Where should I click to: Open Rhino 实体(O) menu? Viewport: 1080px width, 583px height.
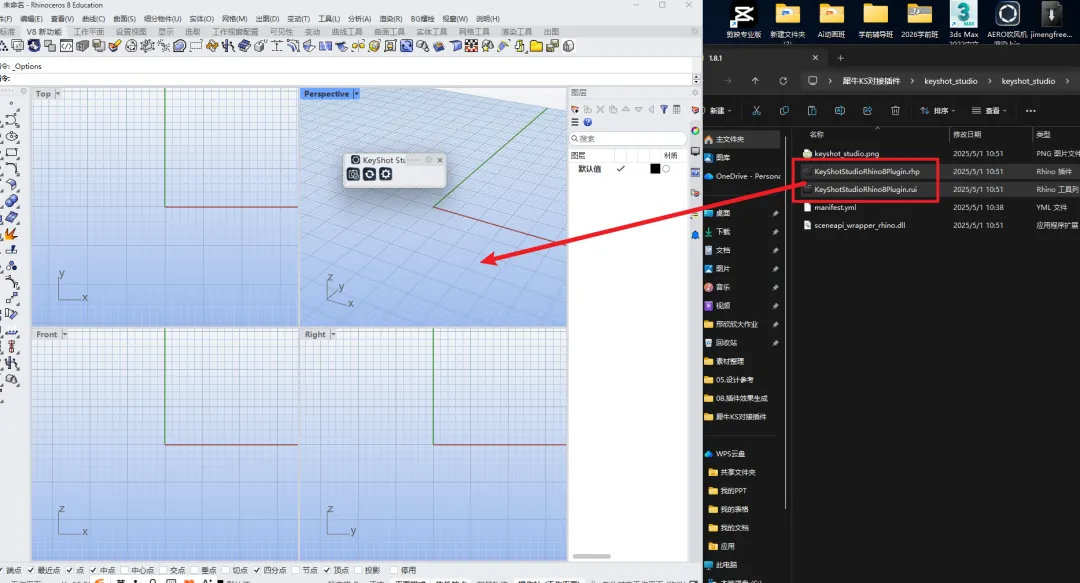click(201, 19)
